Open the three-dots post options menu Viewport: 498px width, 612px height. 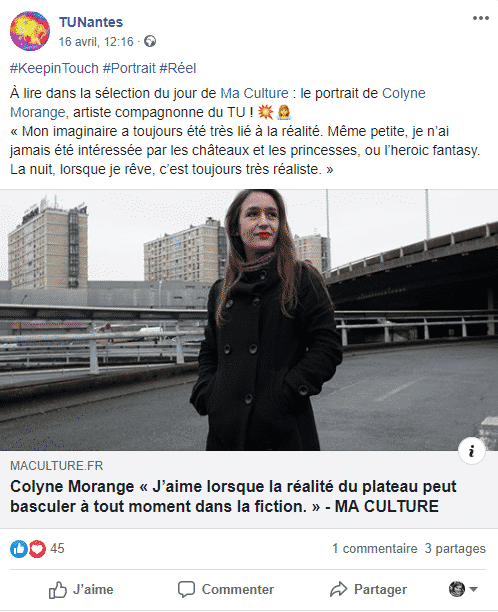(480, 18)
